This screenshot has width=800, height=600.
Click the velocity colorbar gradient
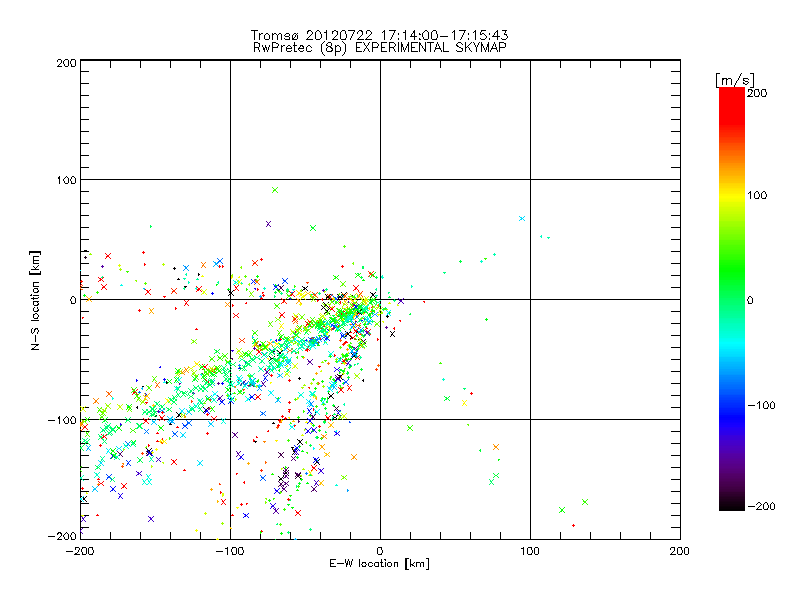732,299
